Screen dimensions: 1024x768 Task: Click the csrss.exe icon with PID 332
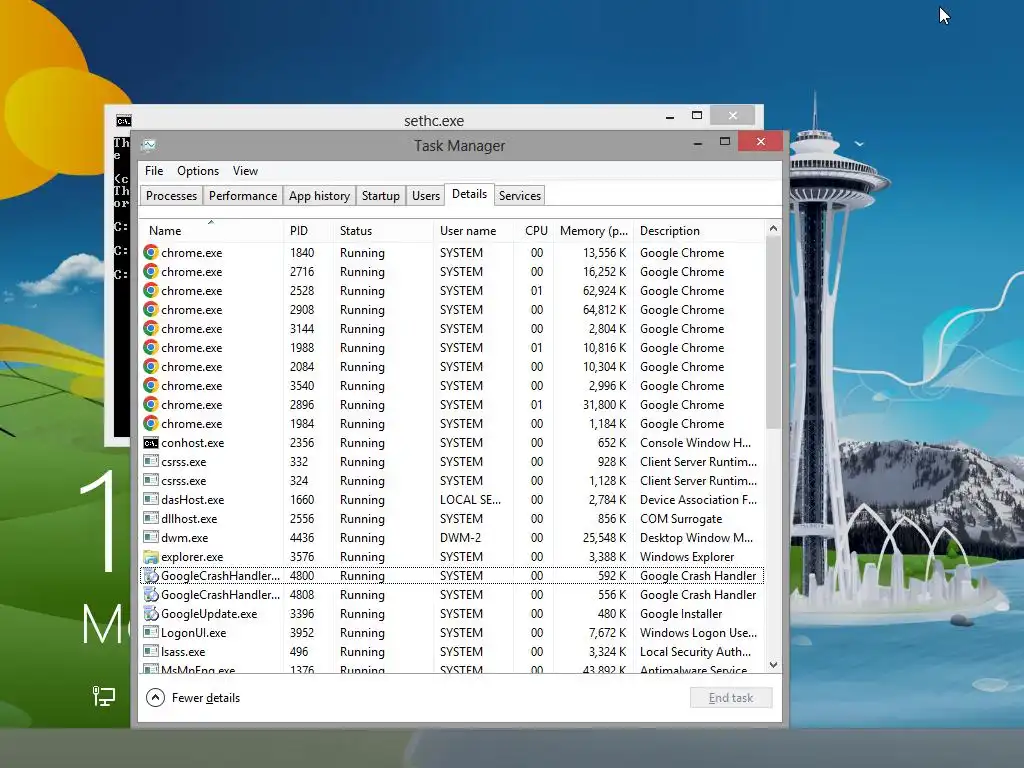pos(151,462)
